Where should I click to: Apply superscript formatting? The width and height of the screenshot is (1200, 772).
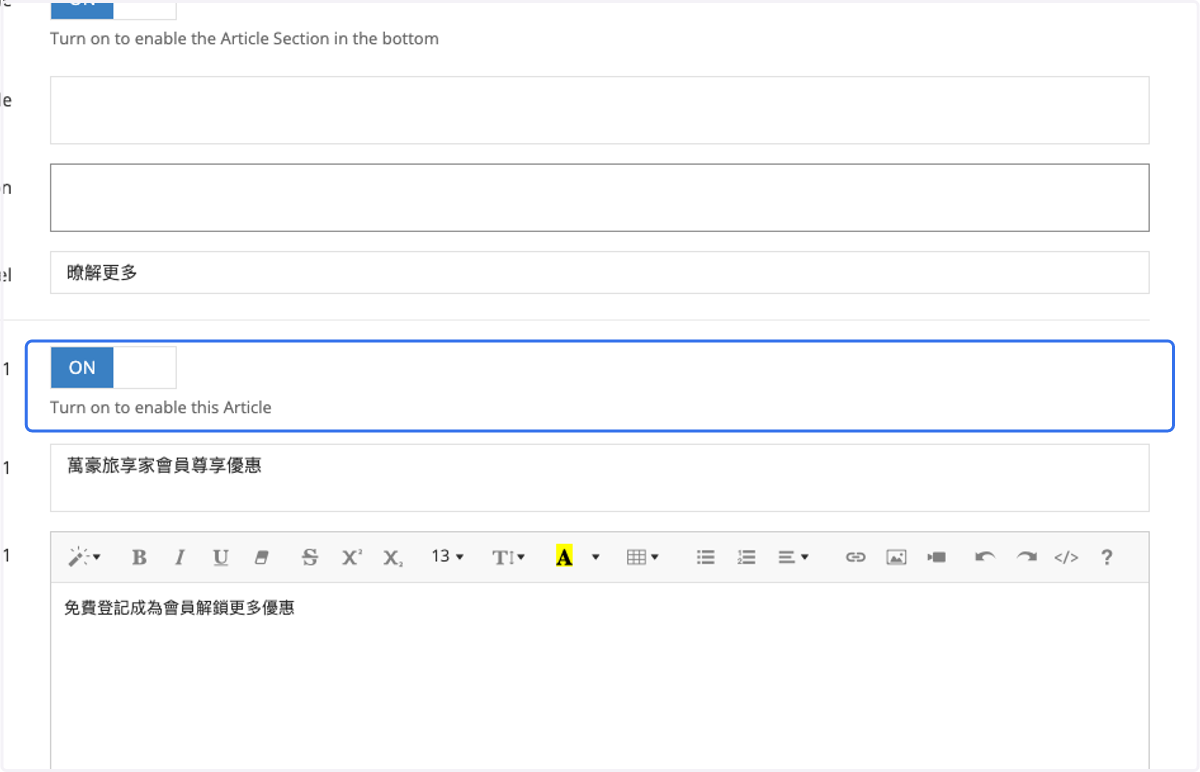(x=351, y=557)
